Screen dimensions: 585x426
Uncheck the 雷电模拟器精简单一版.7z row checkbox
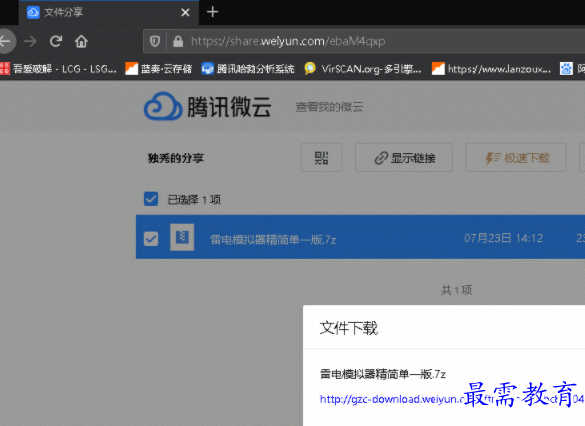pyautogui.click(x=151, y=239)
